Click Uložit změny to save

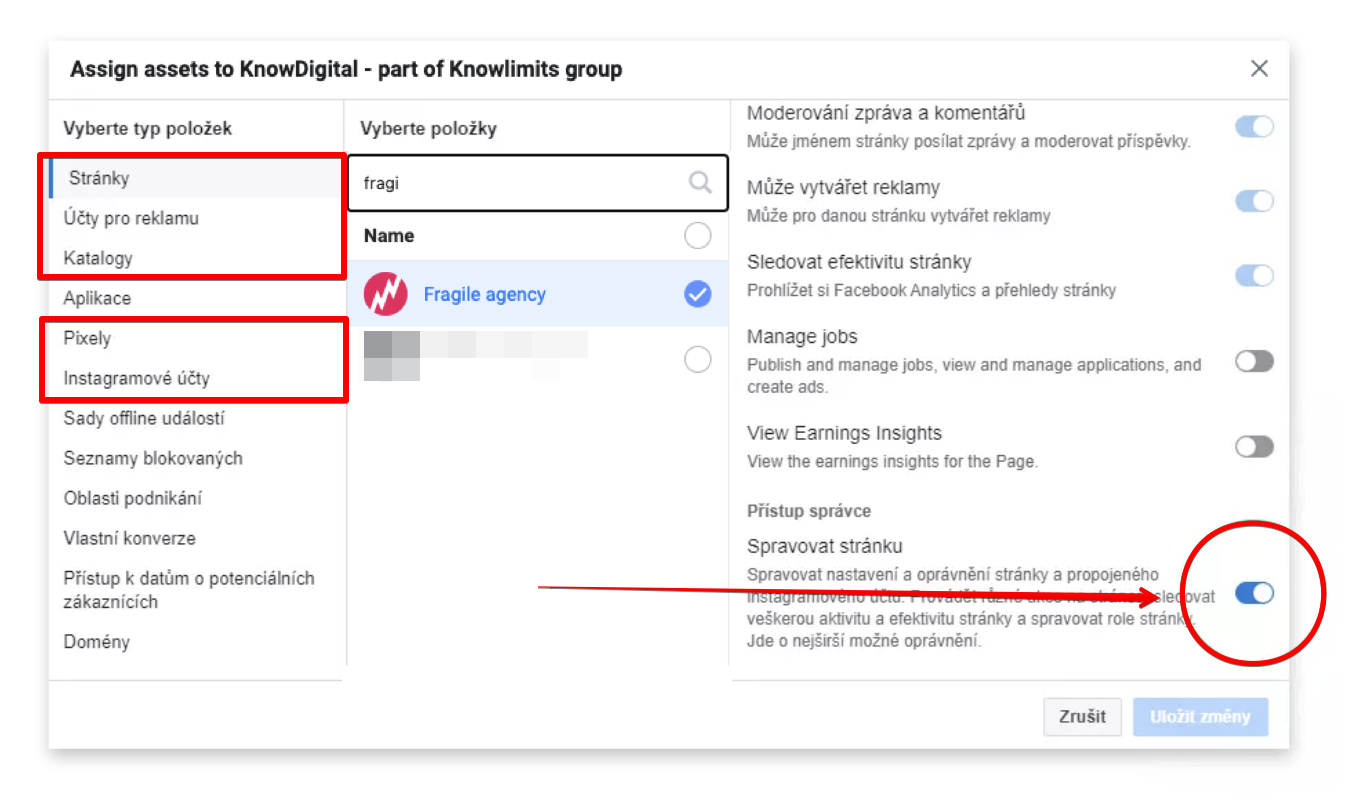tap(1199, 717)
